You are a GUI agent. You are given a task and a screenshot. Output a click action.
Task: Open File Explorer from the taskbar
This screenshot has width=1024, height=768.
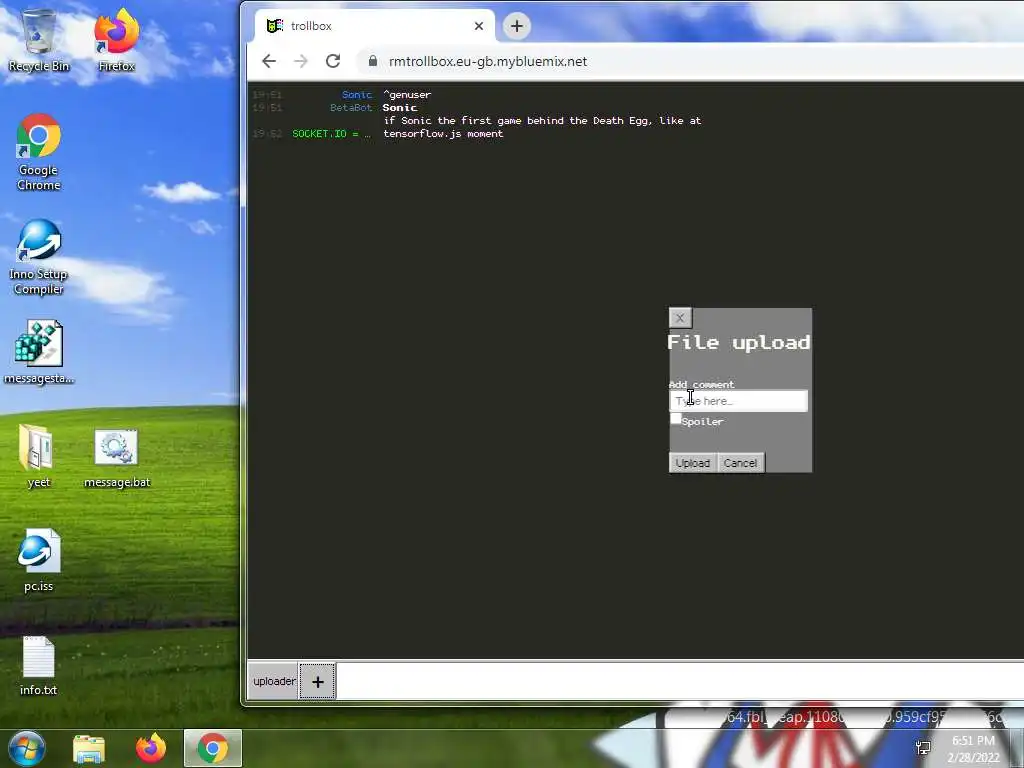pyautogui.click(x=89, y=748)
